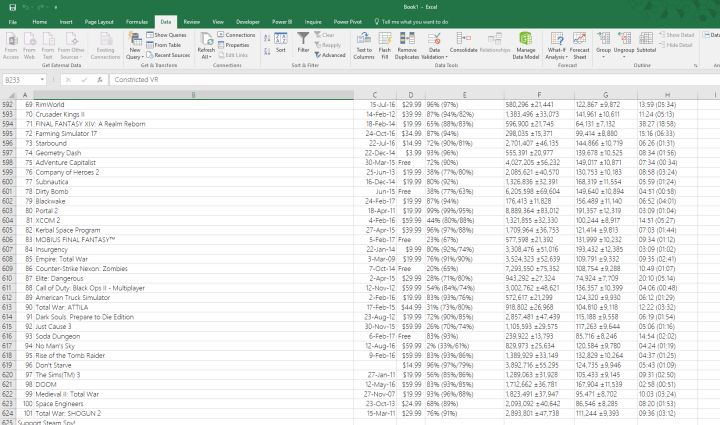Switch to the Home tab
The height and width of the screenshot is (425, 720).
pos(39,22)
